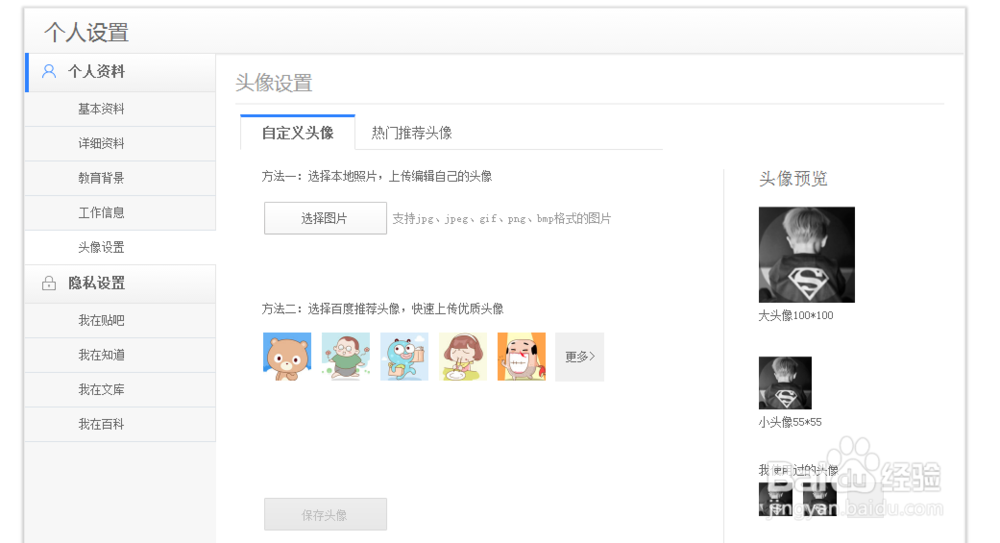Click the 选择图片 button

(325, 218)
